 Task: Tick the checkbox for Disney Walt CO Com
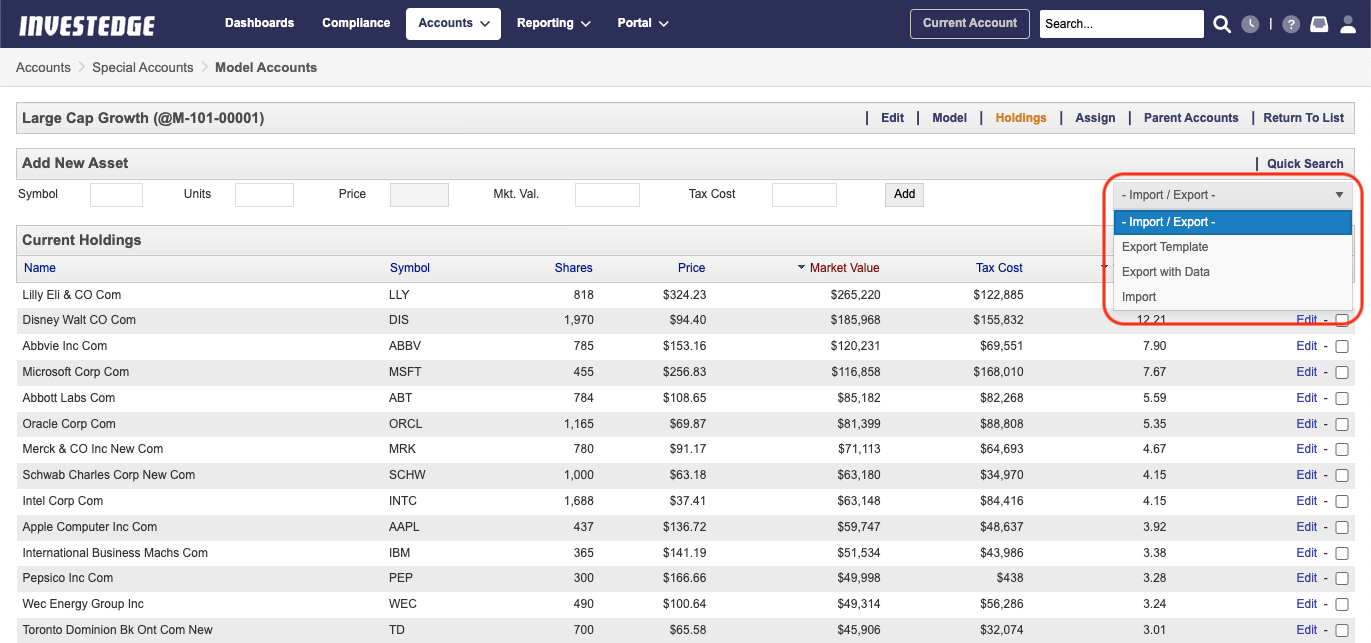tap(1342, 320)
